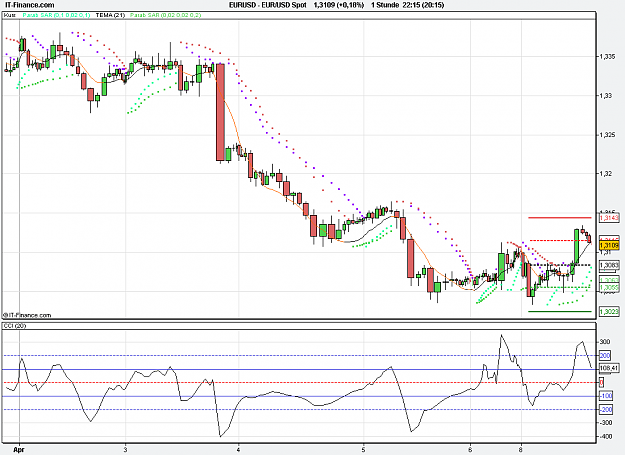Screen dimensions: 625x455
Task: Click the yellow 1,3109 current price tag
Action: click(x=609, y=245)
